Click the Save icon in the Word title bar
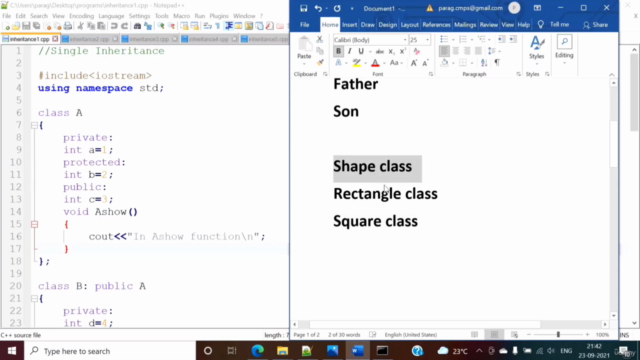The width and height of the screenshot is (640, 360). pos(303,8)
